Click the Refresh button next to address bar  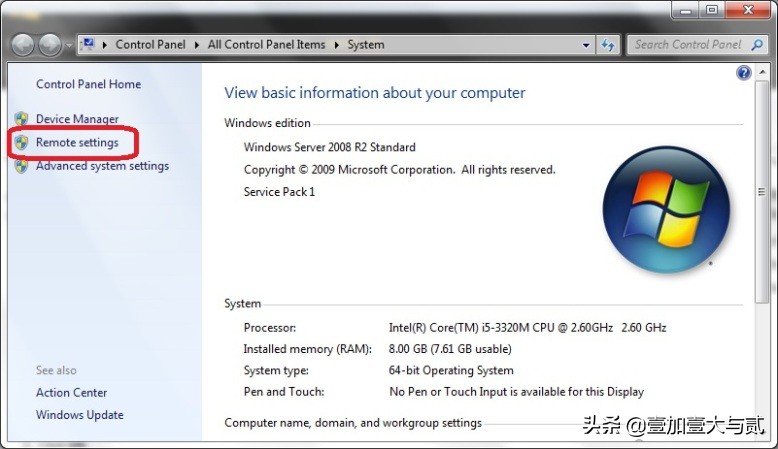(608, 45)
